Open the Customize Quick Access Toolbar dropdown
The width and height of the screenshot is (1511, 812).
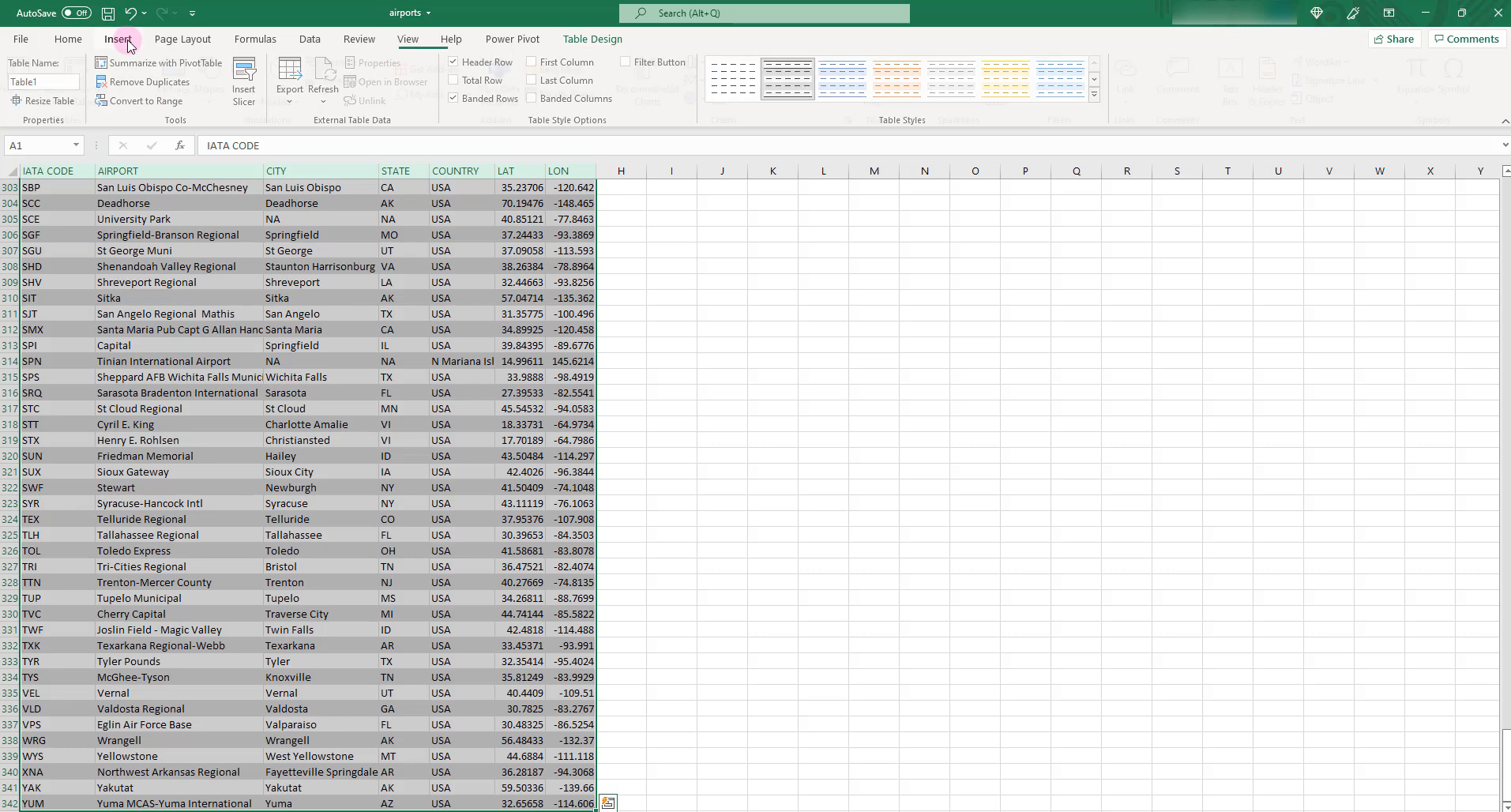point(193,13)
